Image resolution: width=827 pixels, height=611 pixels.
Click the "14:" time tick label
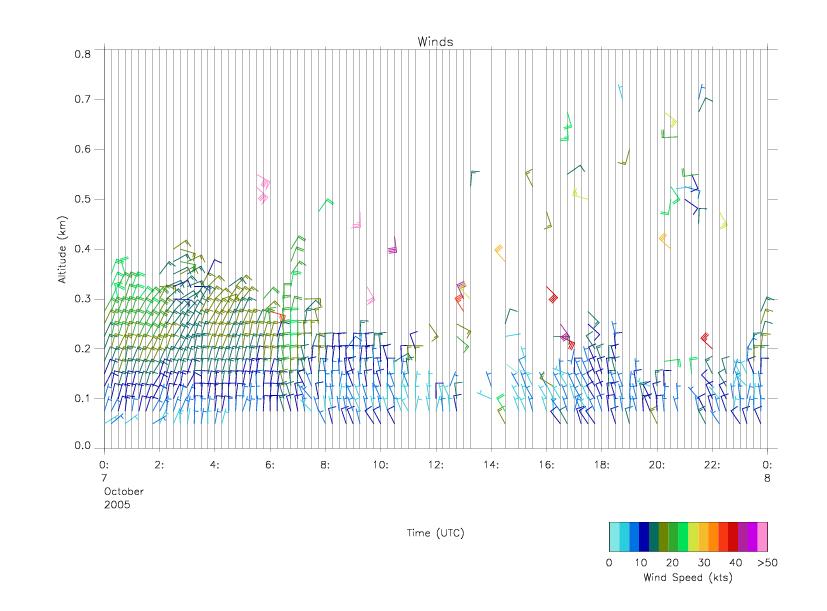(x=491, y=465)
